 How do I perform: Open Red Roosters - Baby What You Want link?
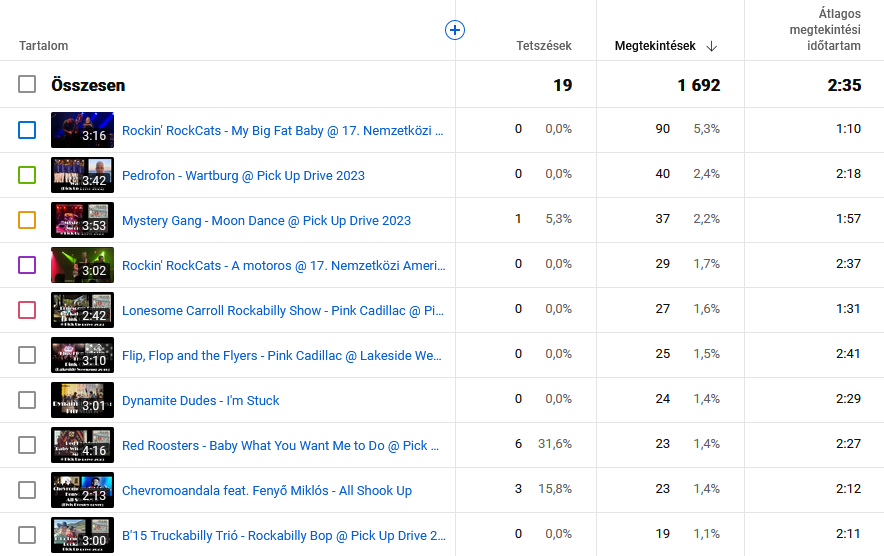pos(274,446)
